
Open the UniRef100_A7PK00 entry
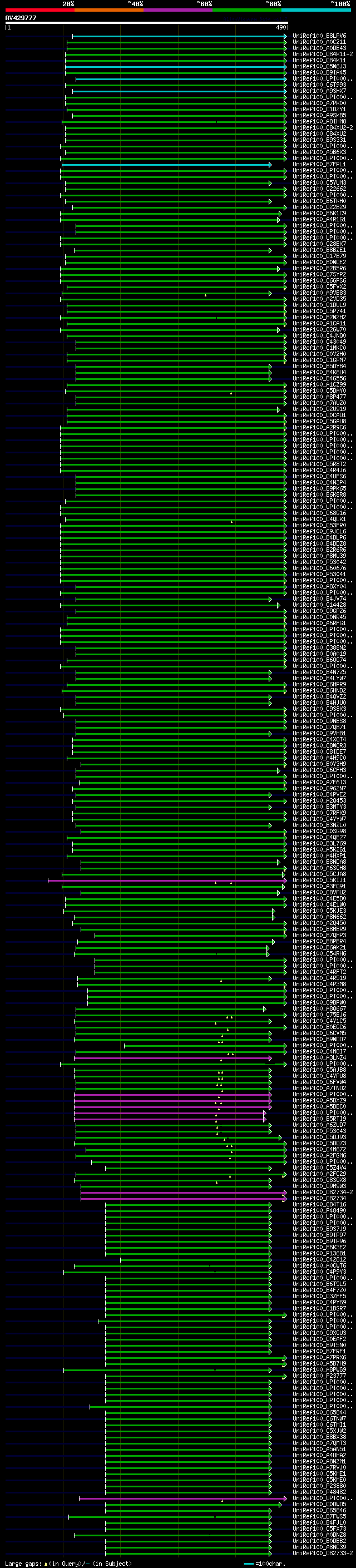pos(319,103)
